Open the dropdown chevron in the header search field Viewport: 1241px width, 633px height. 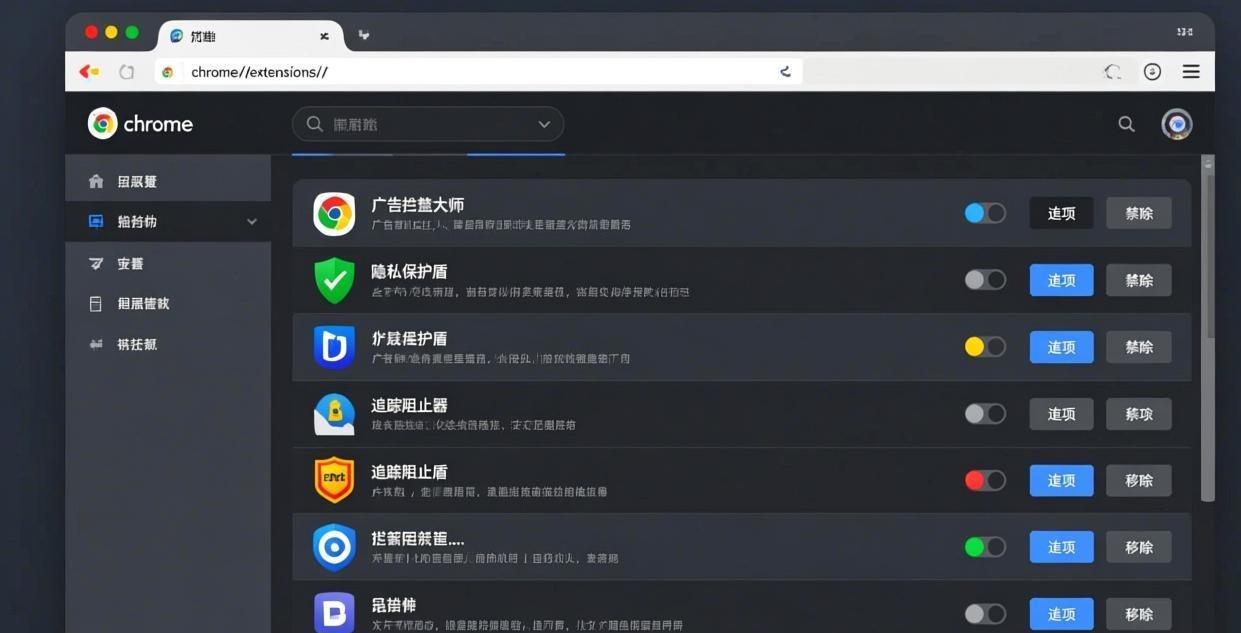[x=544, y=124]
